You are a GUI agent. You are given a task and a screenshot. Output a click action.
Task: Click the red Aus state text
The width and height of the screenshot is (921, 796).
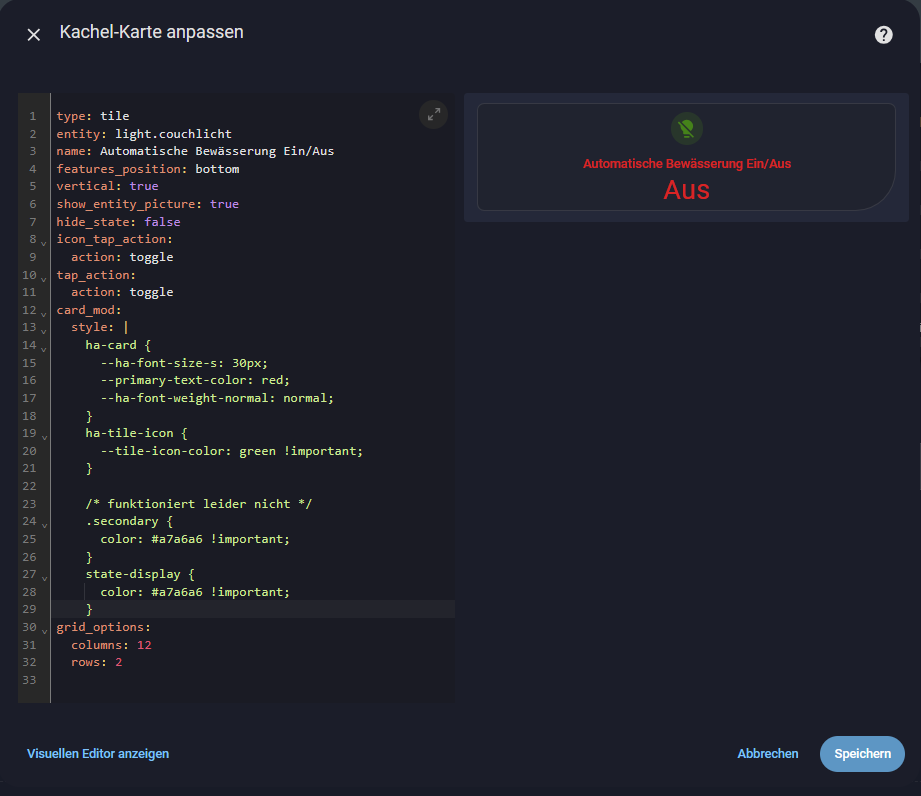[686, 190]
